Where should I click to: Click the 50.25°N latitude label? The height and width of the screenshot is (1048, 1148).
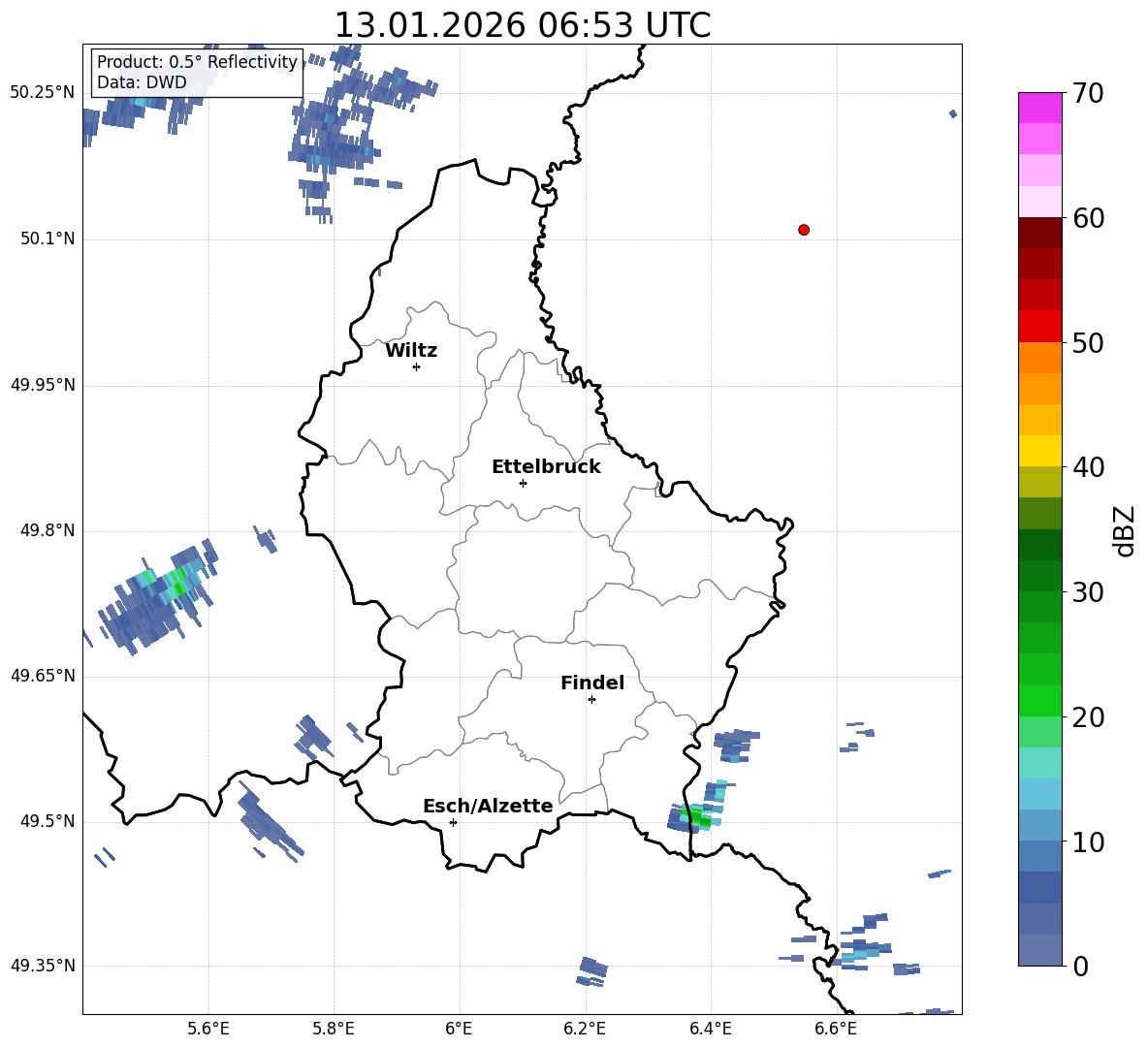click(42, 93)
